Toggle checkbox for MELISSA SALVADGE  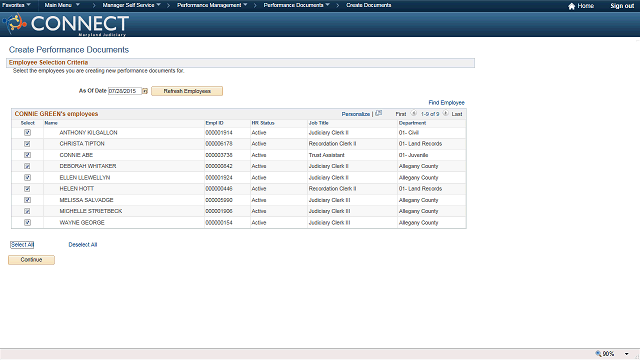[x=27, y=200]
